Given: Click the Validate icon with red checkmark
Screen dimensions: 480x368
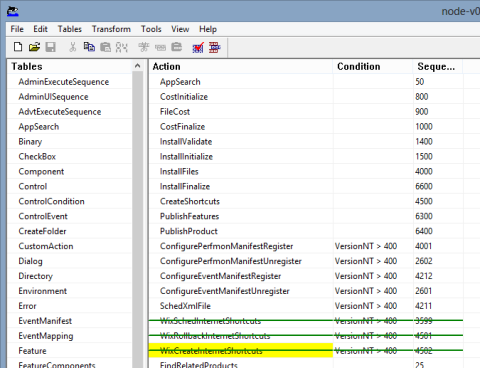Looking at the screenshot, I should pyautogui.click(x=198, y=48).
